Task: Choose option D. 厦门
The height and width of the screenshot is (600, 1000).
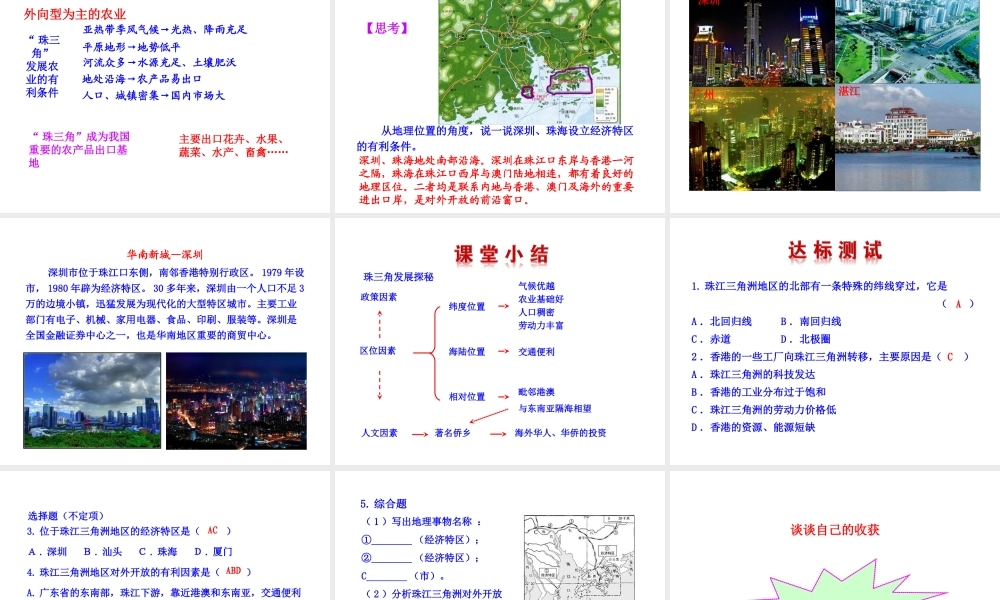Action: pos(214,552)
